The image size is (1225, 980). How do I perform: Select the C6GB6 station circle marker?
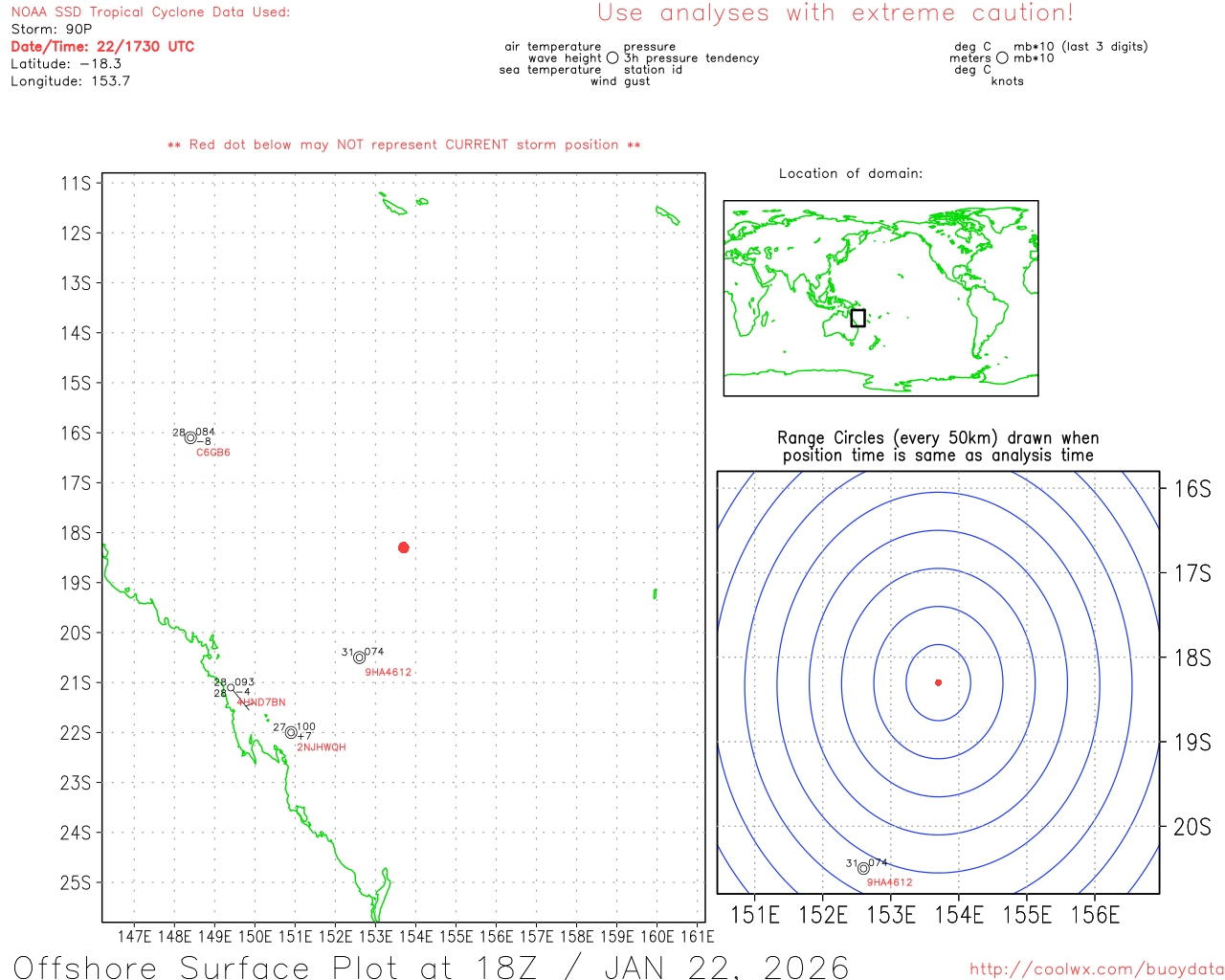[190, 437]
